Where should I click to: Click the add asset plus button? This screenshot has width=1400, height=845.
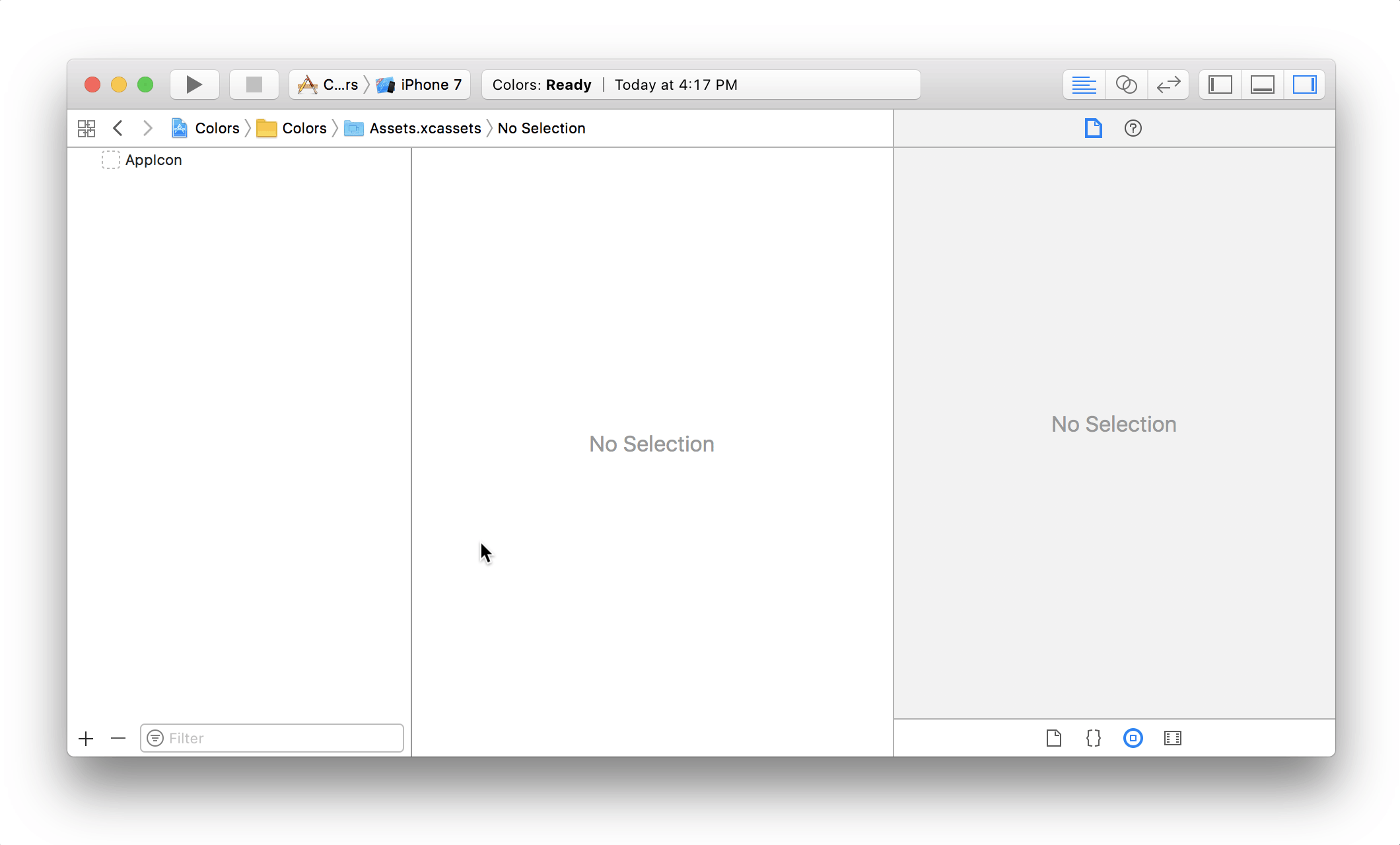pos(86,738)
